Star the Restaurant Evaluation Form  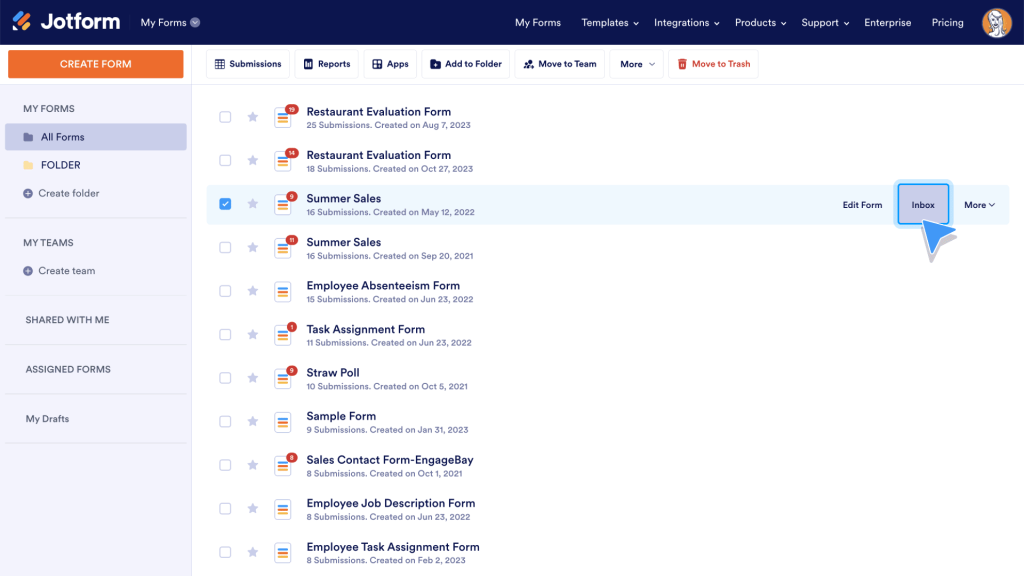[x=252, y=116]
